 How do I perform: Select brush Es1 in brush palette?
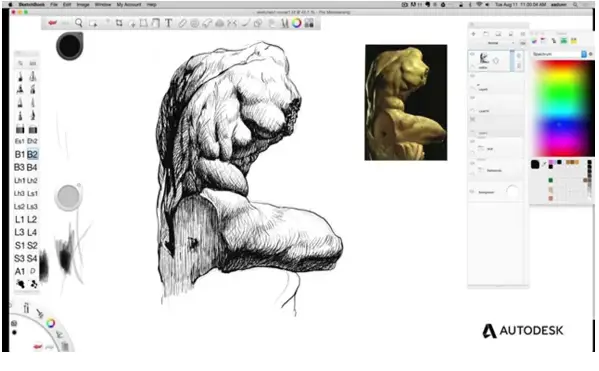19,141
